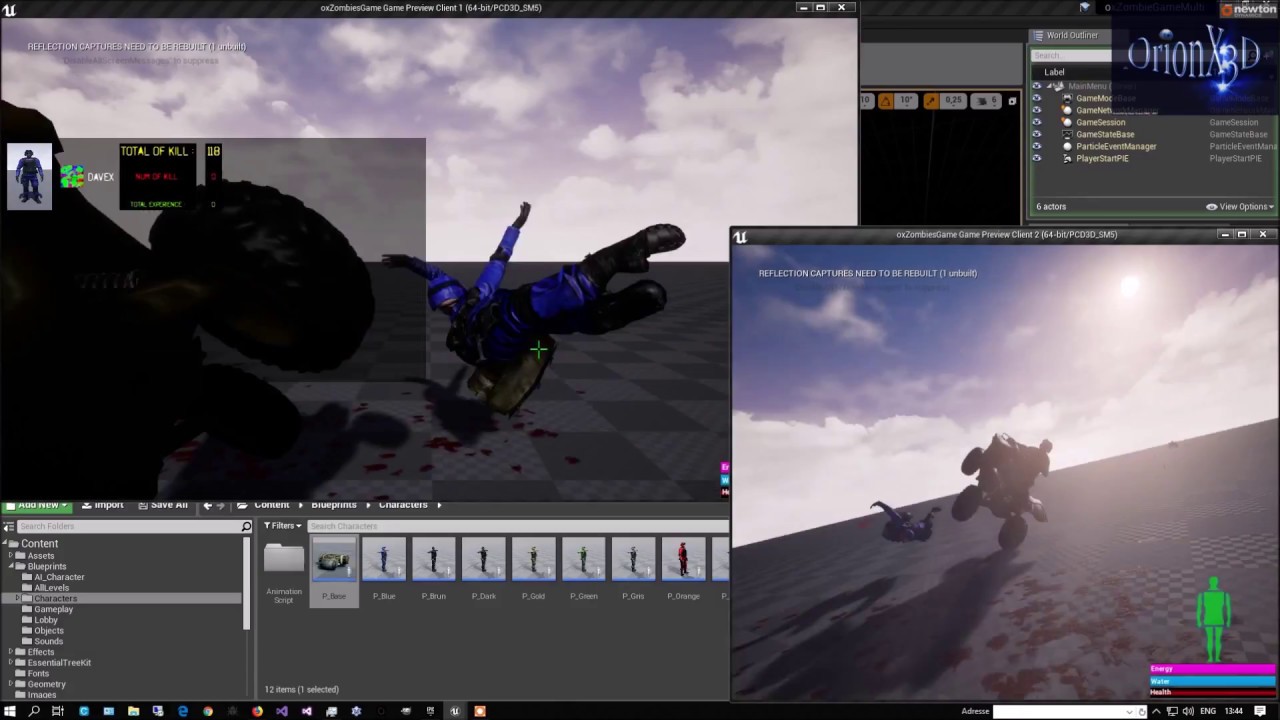Click the Label column header
This screenshot has height=720, width=1280.
tap(1054, 72)
